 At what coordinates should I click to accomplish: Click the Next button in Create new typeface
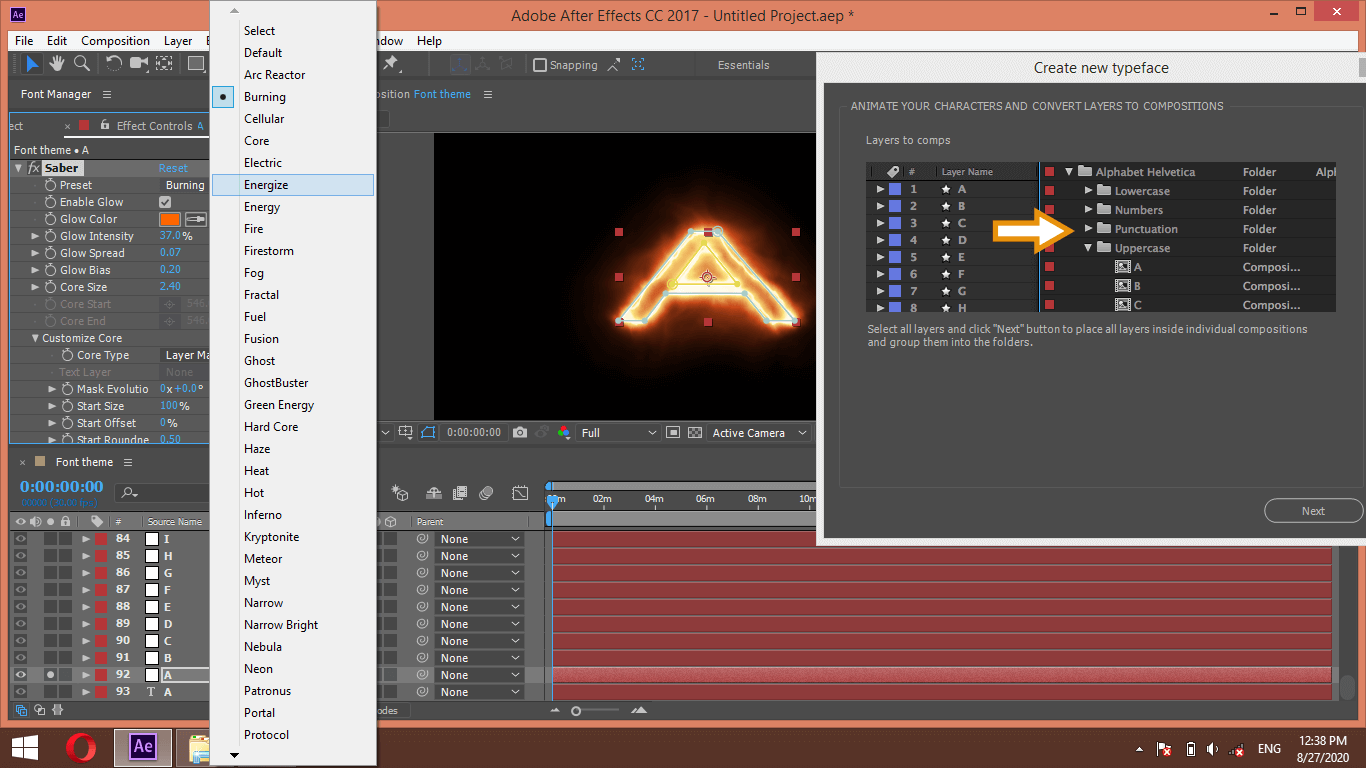(1313, 510)
